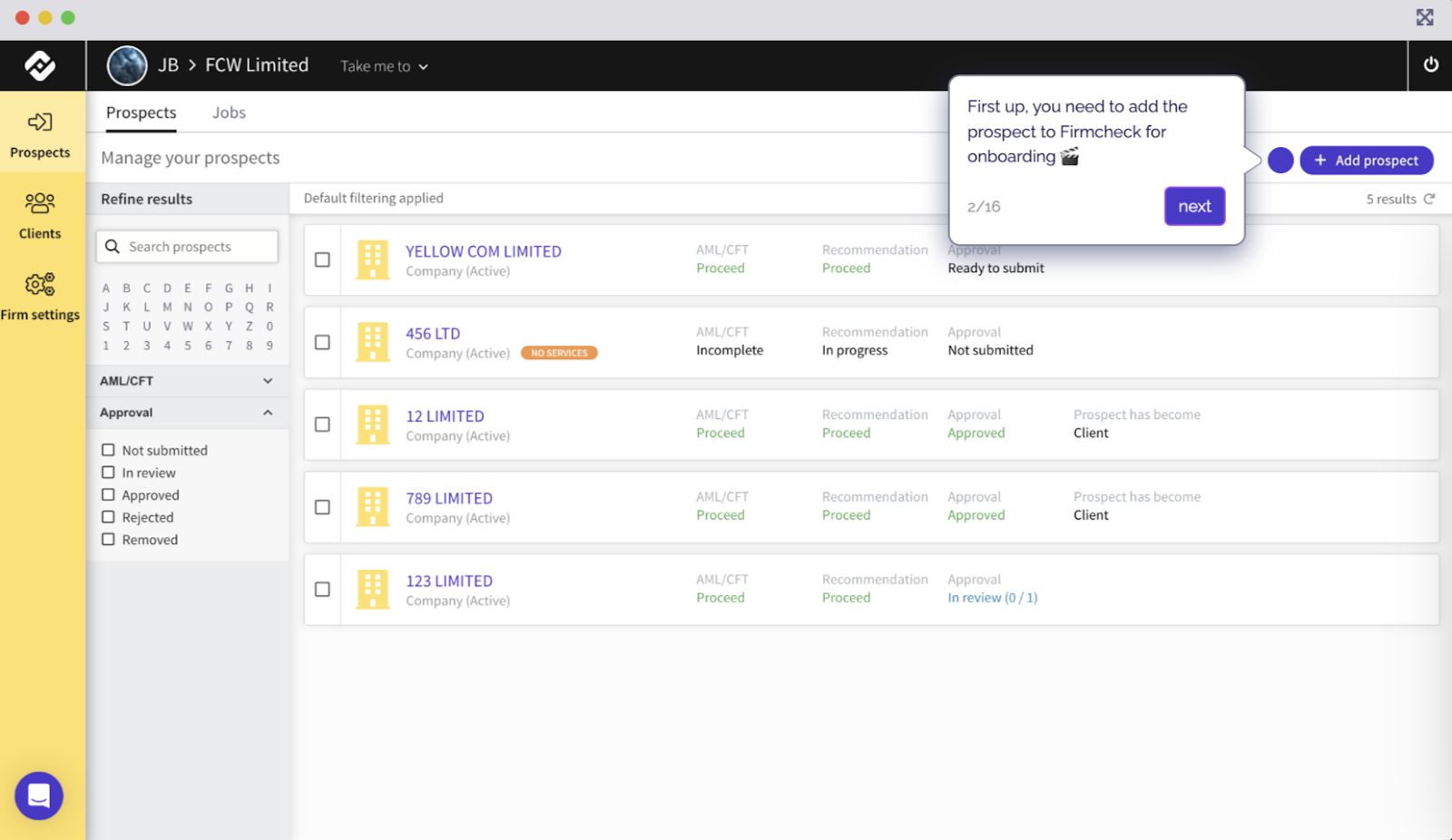
Task: Open the Prospects section in the sidebar
Action: click(x=40, y=132)
